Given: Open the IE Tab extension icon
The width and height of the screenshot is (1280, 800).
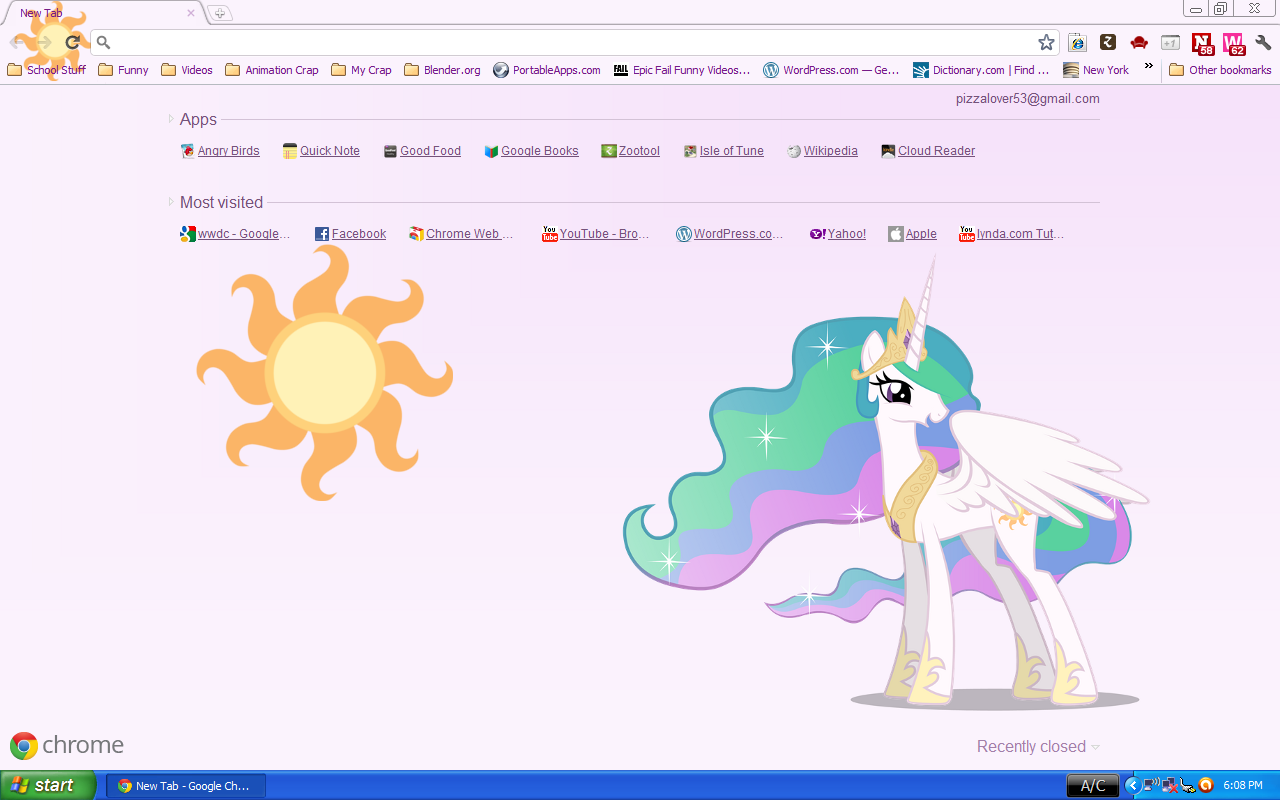Looking at the screenshot, I should click(1077, 42).
